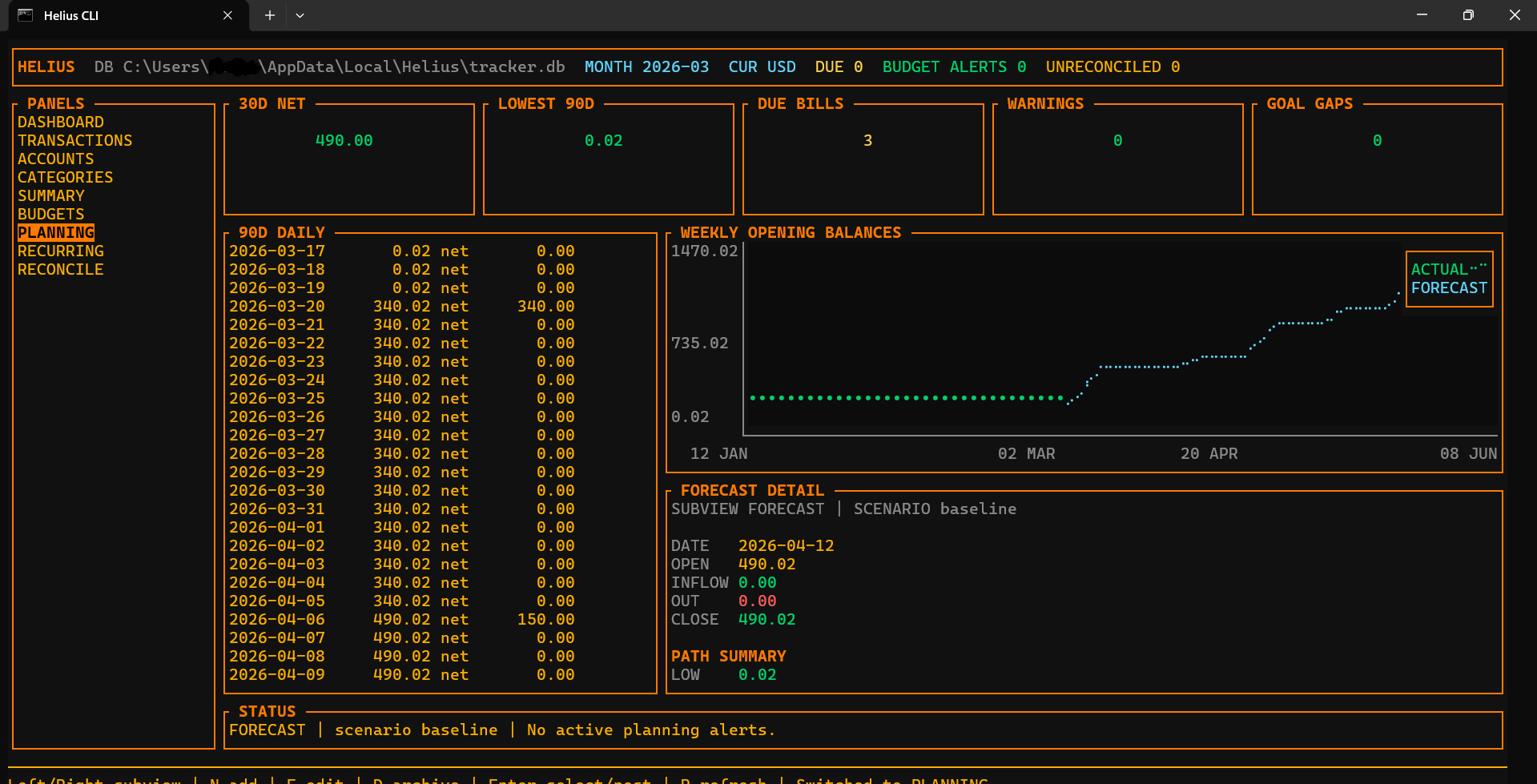
Task: Click the 30D NET value 490.00
Action: [344, 140]
